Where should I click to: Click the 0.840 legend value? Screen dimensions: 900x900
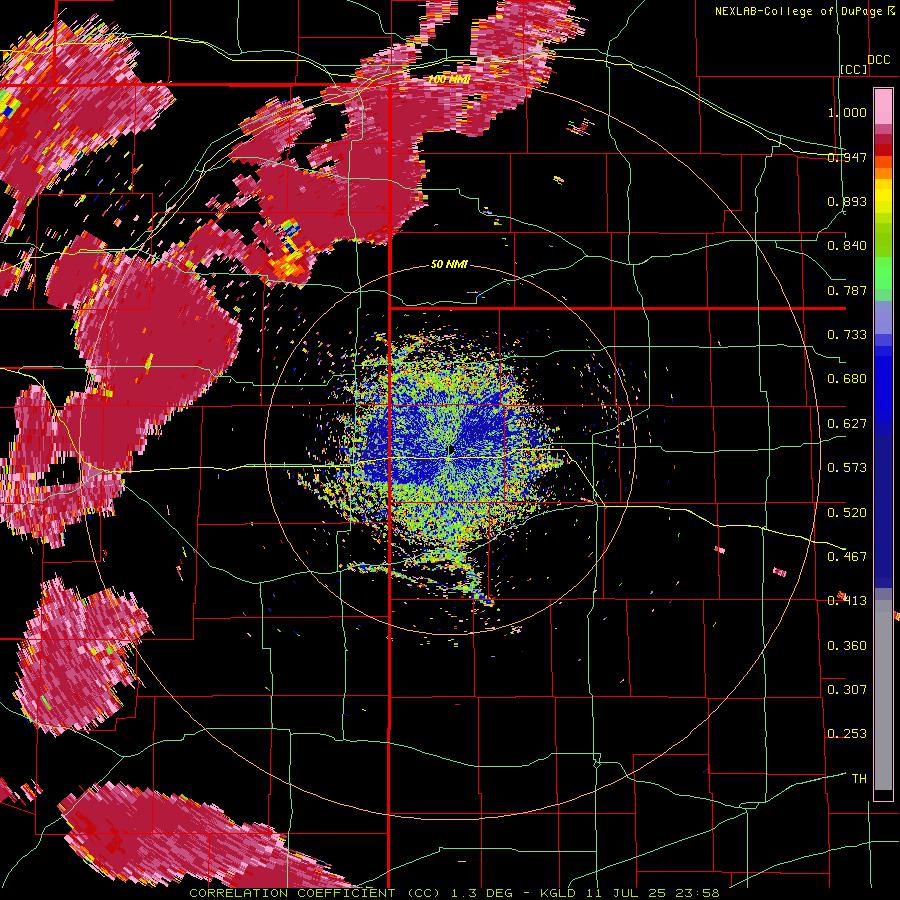pos(847,246)
